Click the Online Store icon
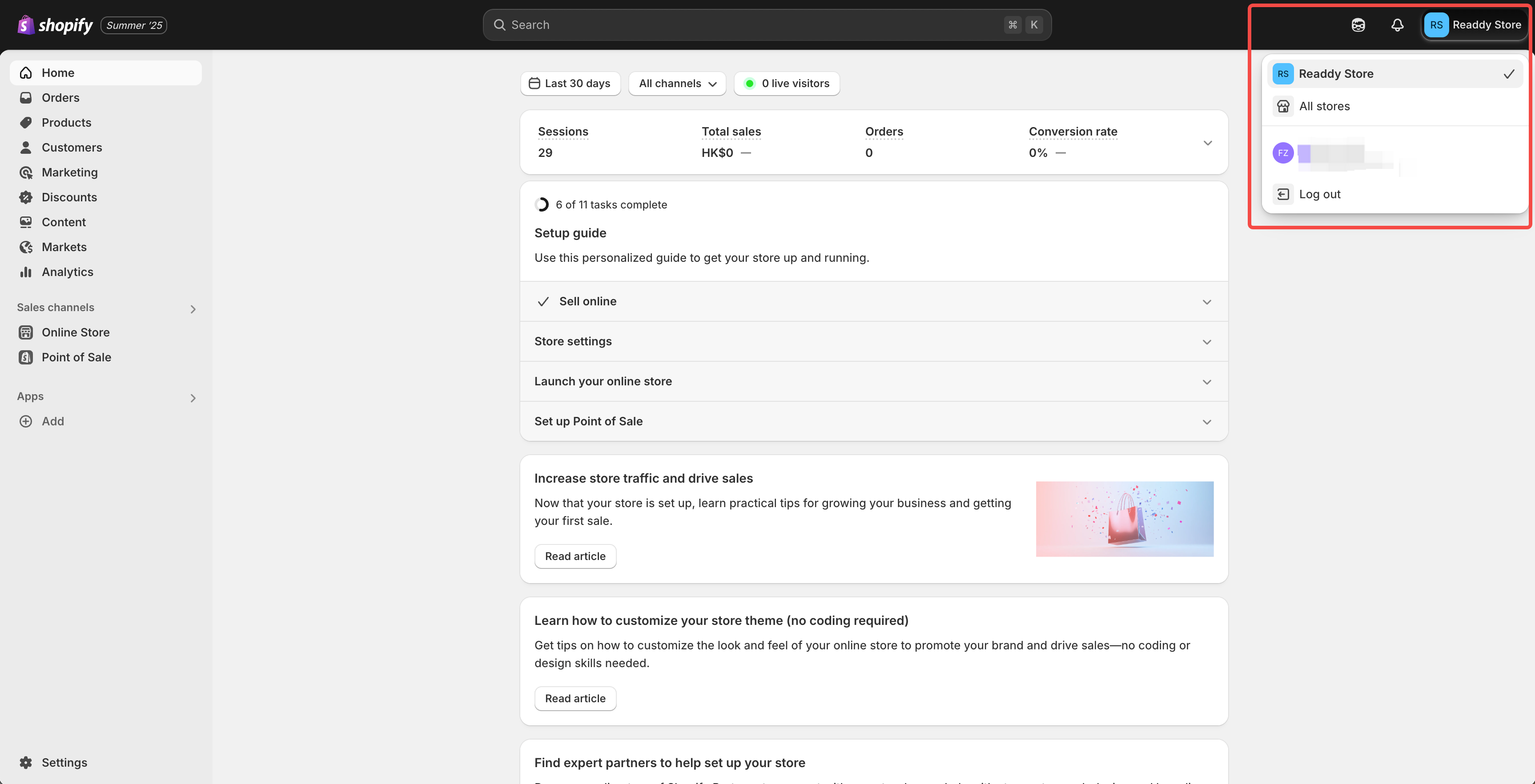The image size is (1535, 784). [26, 332]
